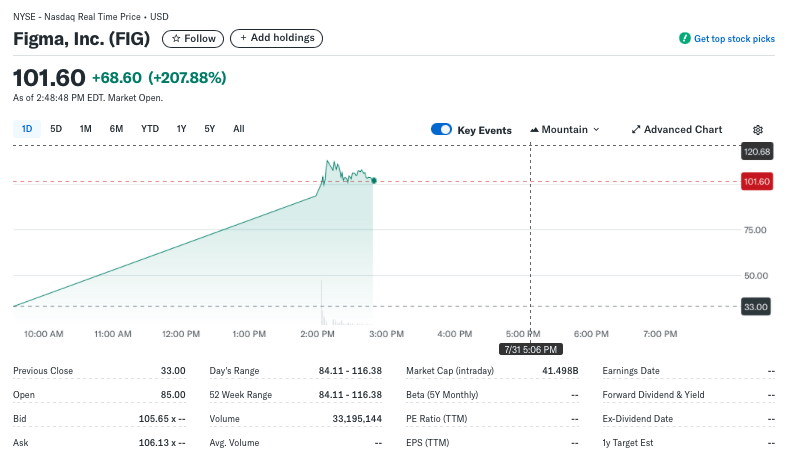Click the 50.00 y-axis label
This screenshot has width=790, height=461.
coord(756,276)
